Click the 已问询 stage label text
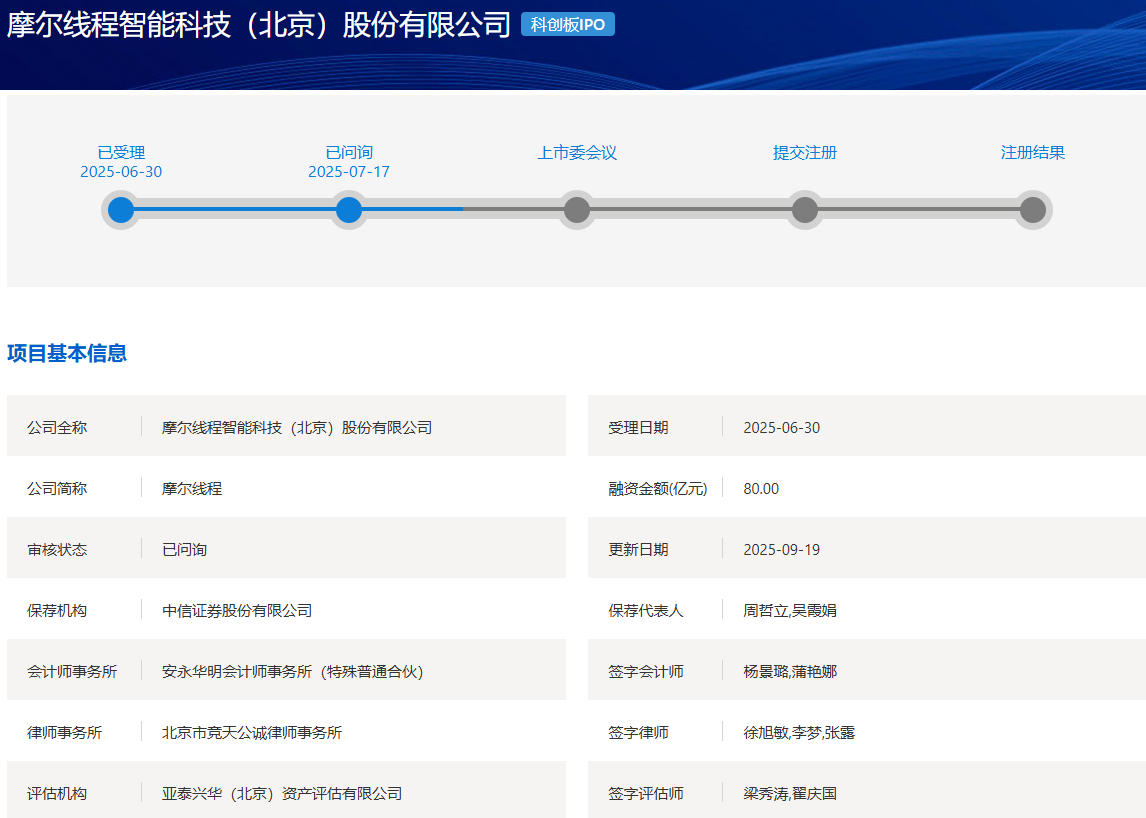1146x818 pixels. click(349, 153)
